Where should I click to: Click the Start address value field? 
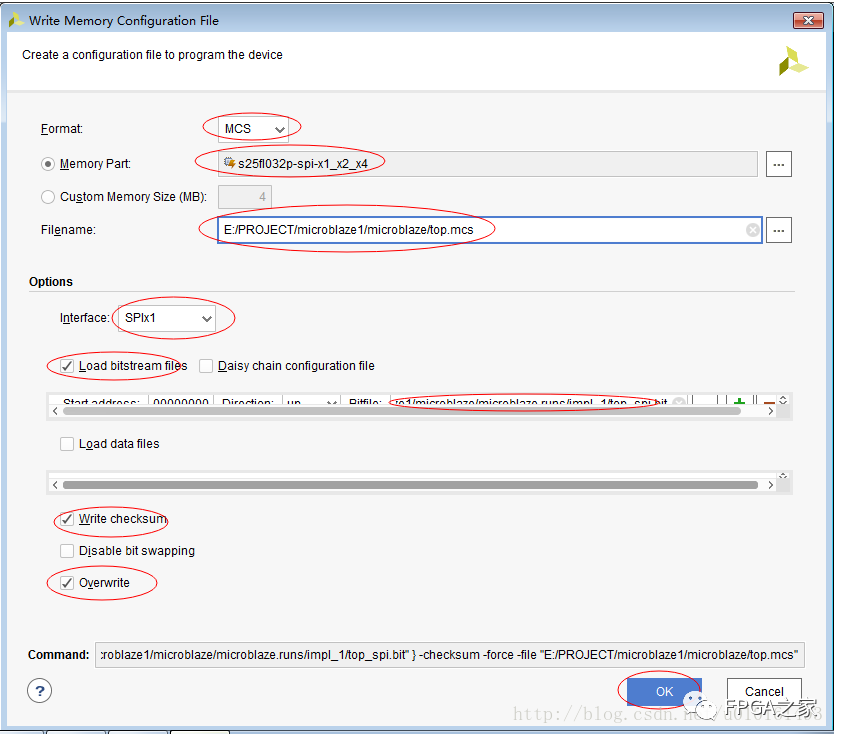click(x=181, y=401)
